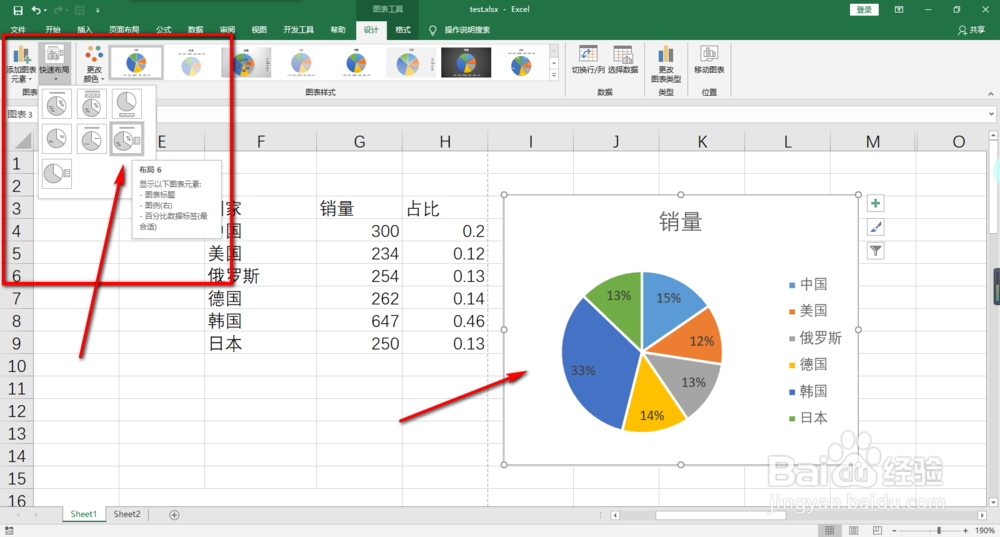The width and height of the screenshot is (1000, 537).
Task: Click Switch Row/Column (切换行/列) icon
Action: [588, 59]
